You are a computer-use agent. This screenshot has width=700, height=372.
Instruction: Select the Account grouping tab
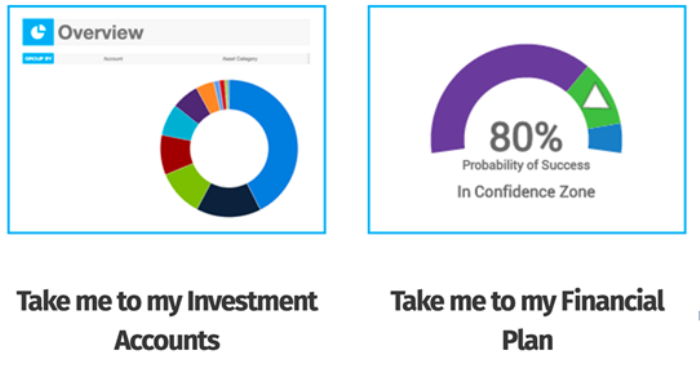113,59
